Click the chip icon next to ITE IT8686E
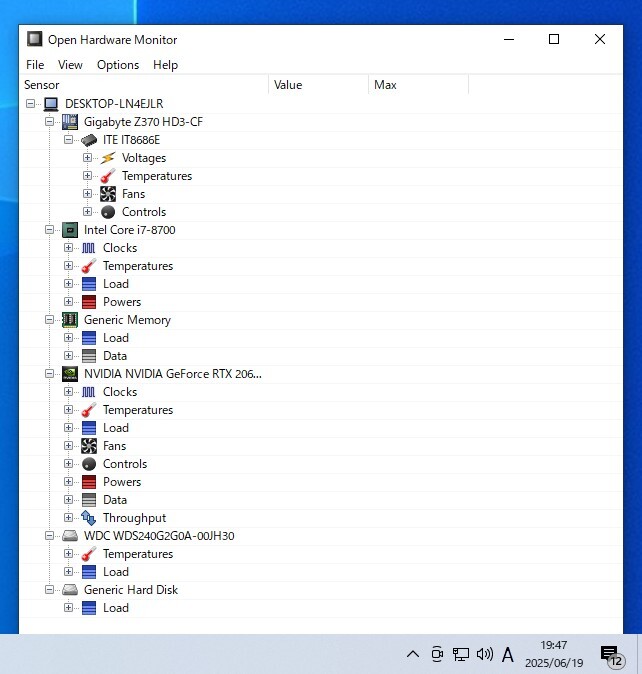 [x=89, y=140]
